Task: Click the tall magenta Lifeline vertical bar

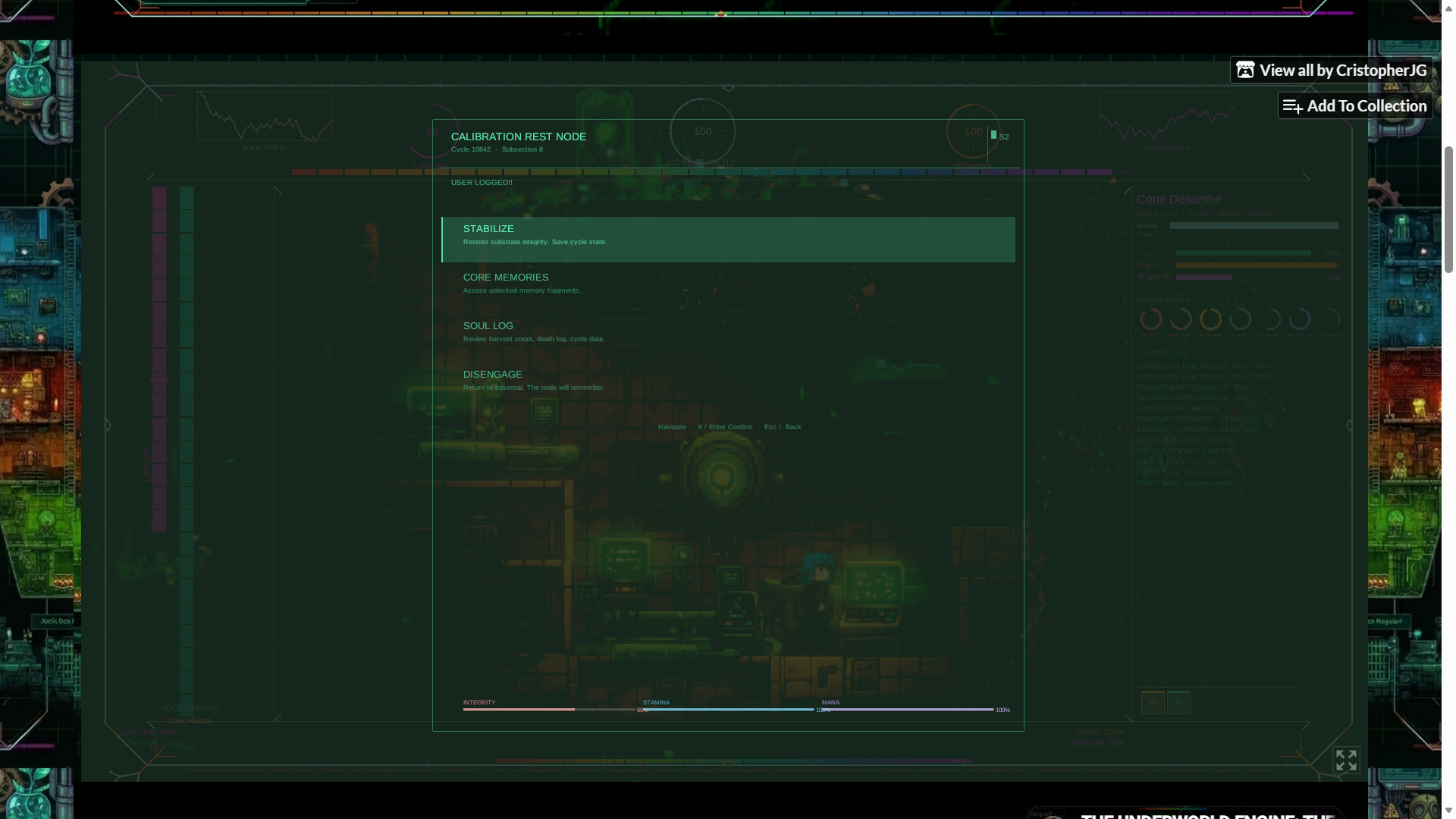Action: 159,359
